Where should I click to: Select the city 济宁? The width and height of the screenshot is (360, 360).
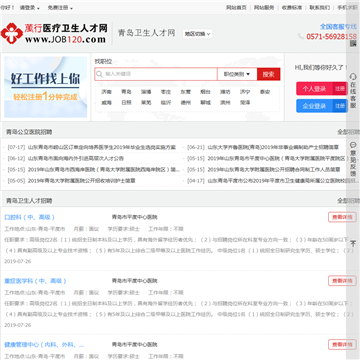(245, 92)
